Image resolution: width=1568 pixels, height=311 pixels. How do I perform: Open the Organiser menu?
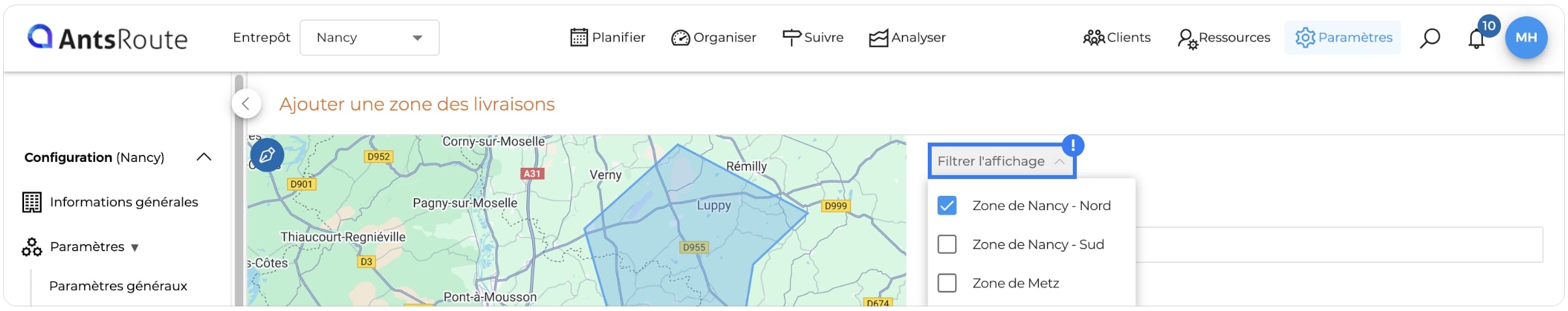click(x=714, y=38)
